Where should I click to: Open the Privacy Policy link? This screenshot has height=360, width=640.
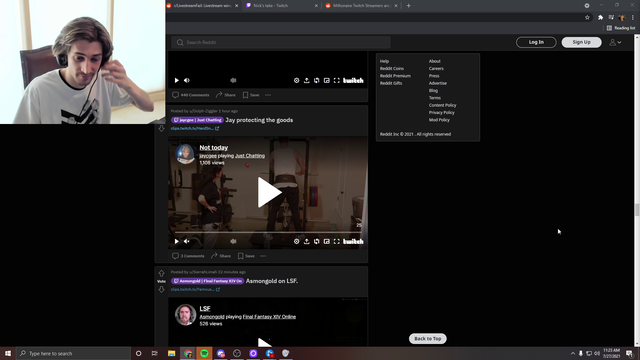coord(441,113)
